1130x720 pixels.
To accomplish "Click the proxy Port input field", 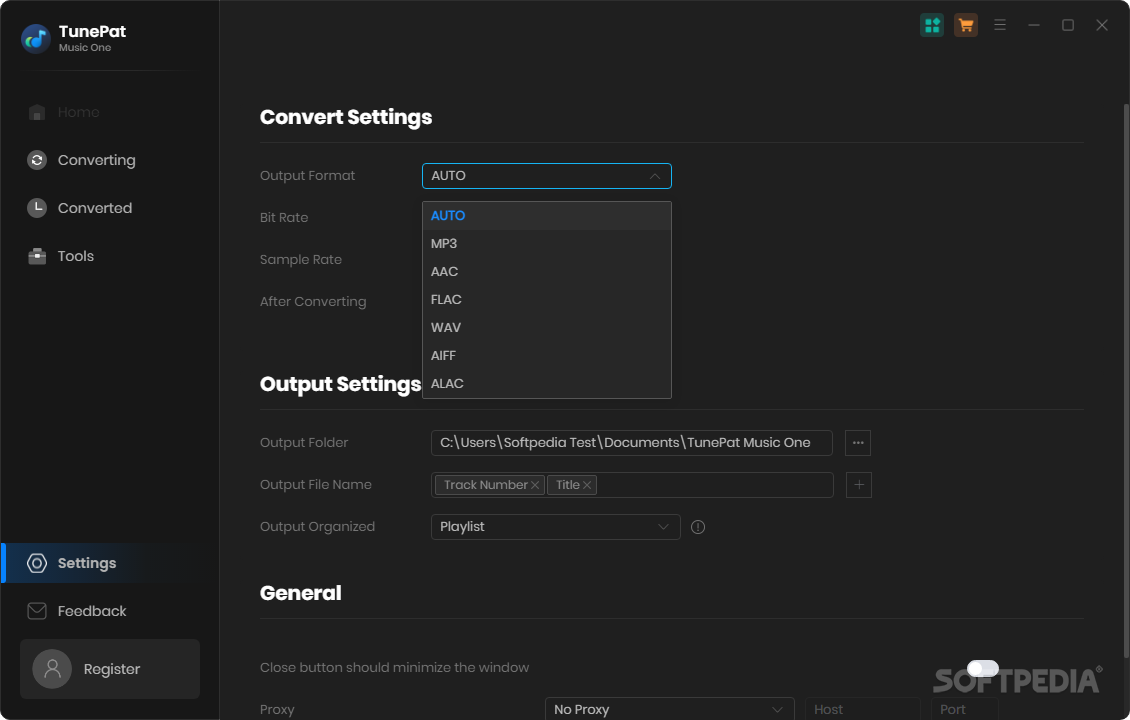I will tap(964, 709).
